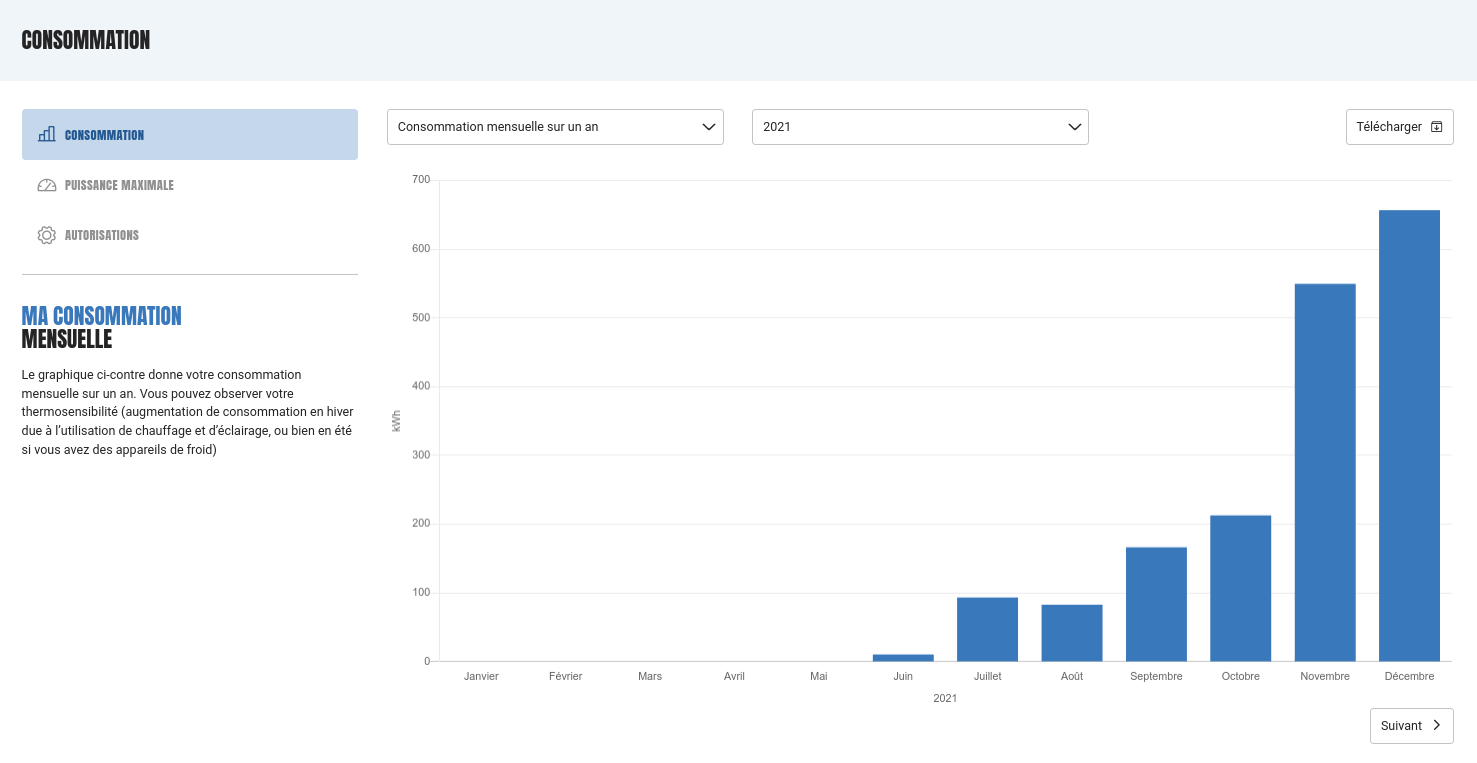Screen dimensions: 1477x763
Task: Click the Décembre bar in chart
Action: (1409, 436)
